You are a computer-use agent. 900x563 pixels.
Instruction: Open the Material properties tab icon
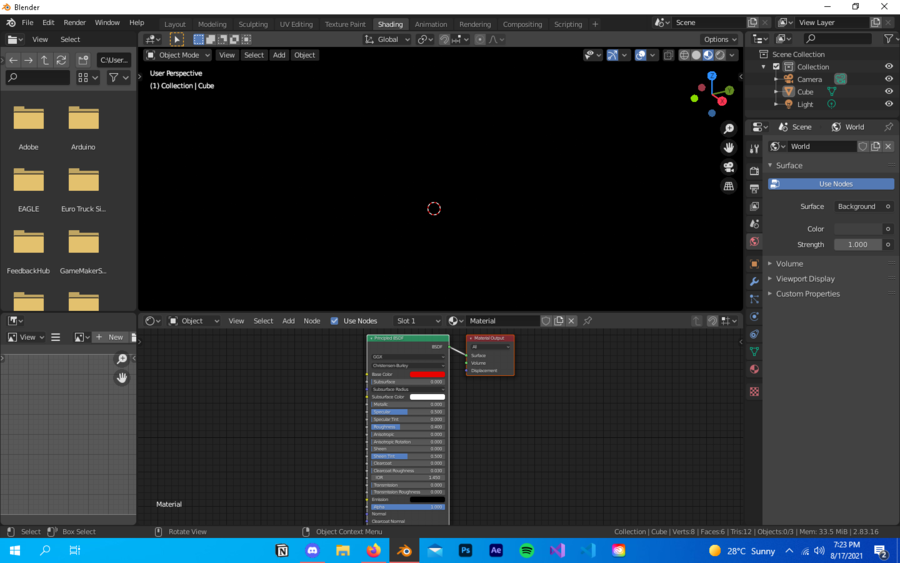754,369
